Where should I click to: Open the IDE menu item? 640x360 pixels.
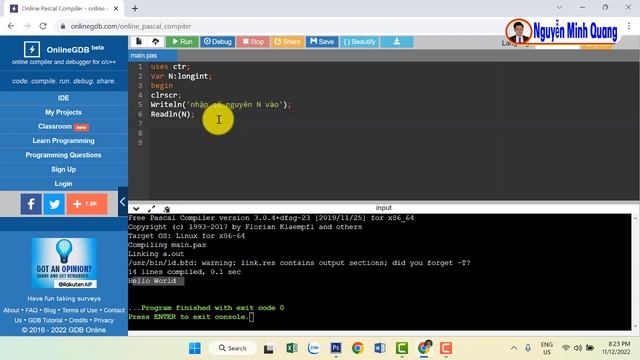pos(64,98)
